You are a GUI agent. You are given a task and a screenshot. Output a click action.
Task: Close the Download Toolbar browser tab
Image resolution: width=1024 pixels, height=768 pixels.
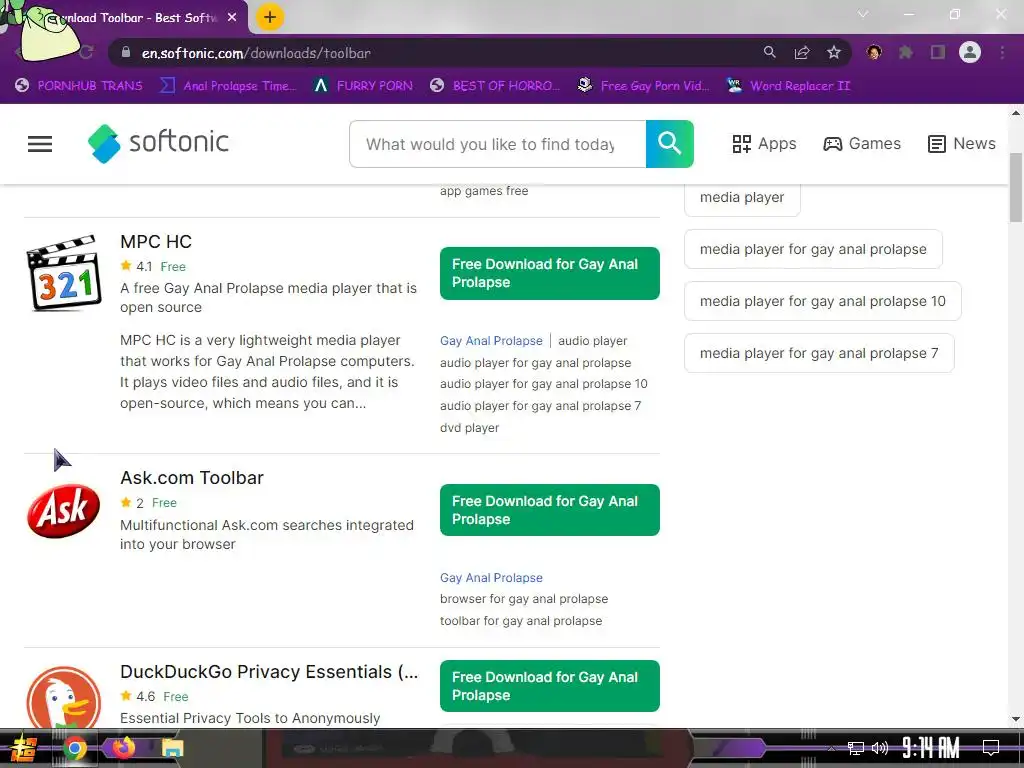coord(232,18)
